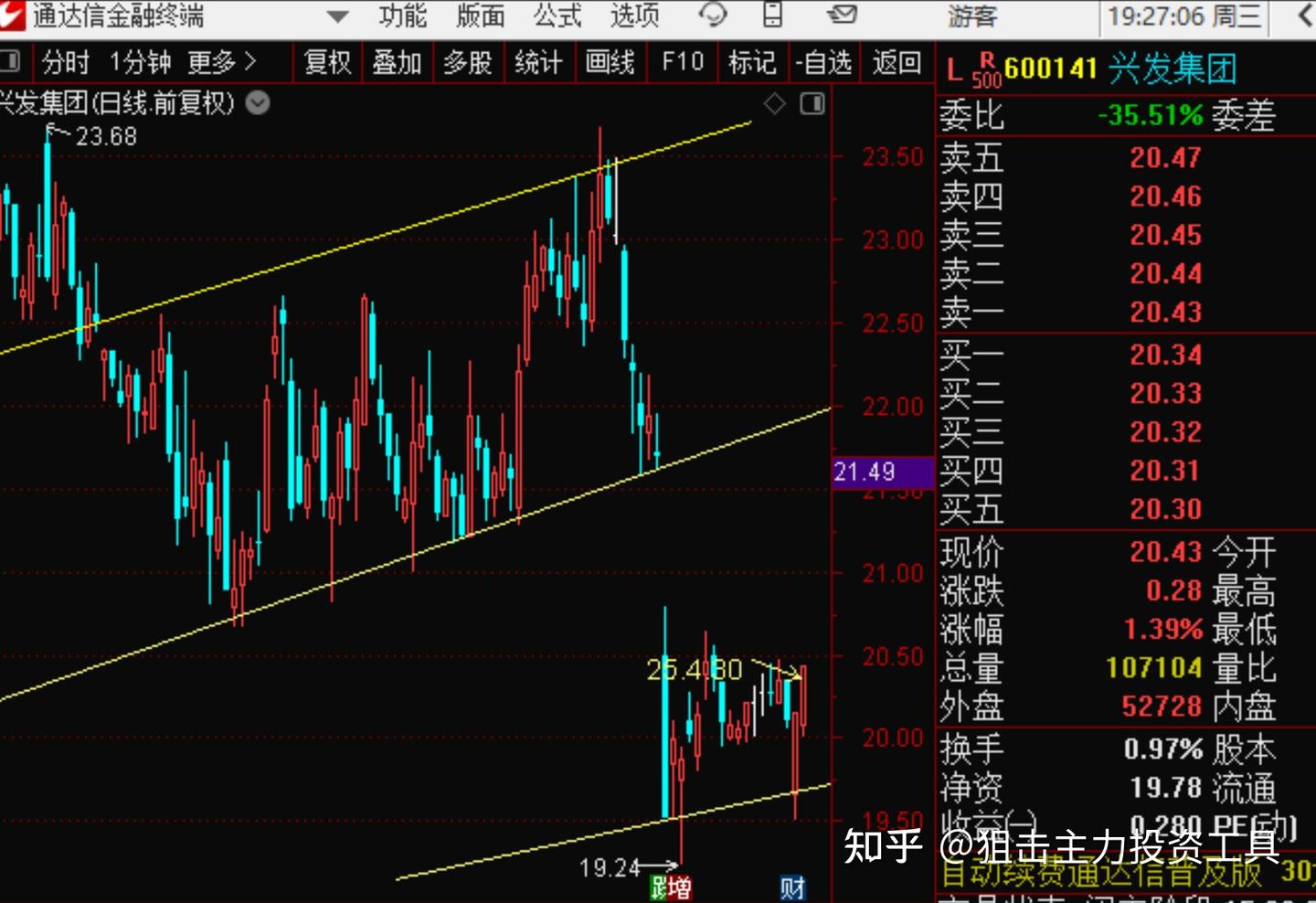The height and width of the screenshot is (903, 1316).
Task: Click the 卖二 price 20.44
Action: click(x=1166, y=273)
